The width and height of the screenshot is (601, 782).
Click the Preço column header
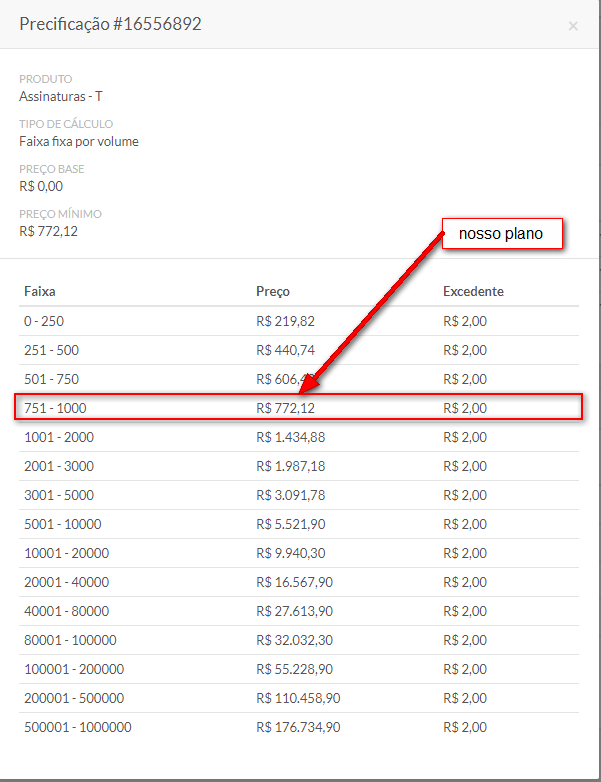pyautogui.click(x=273, y=292)
